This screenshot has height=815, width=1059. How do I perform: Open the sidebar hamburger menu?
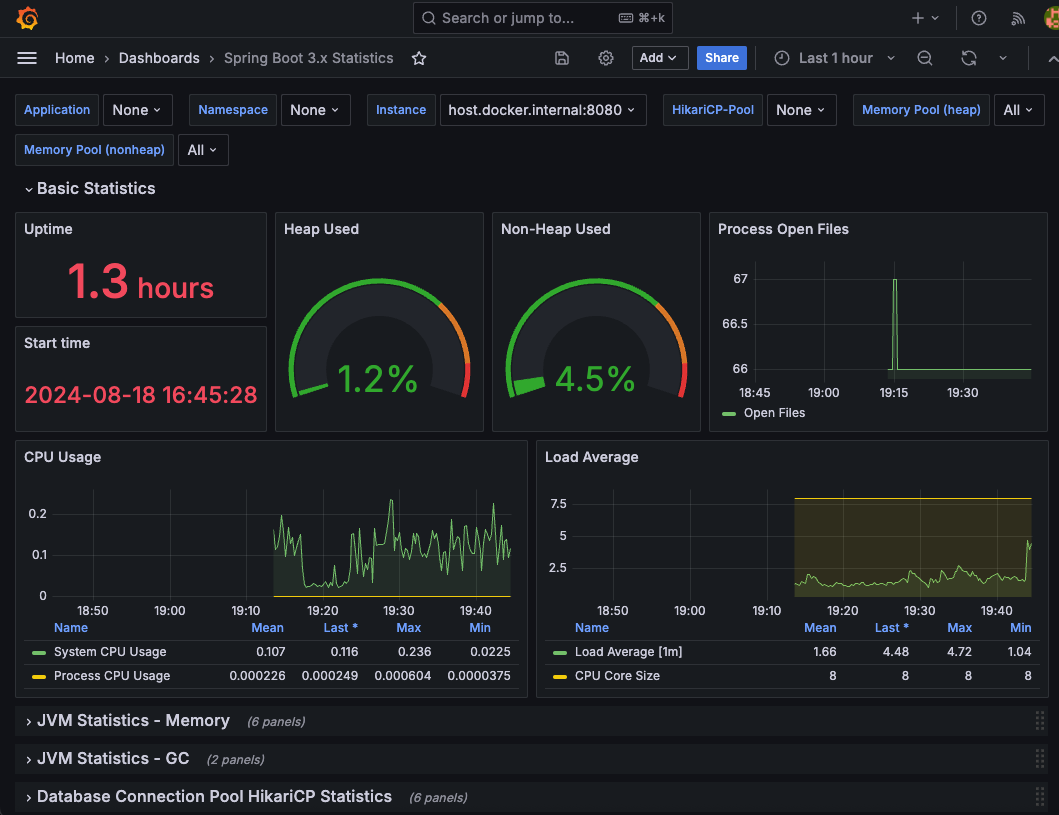[x=27, y=58]
